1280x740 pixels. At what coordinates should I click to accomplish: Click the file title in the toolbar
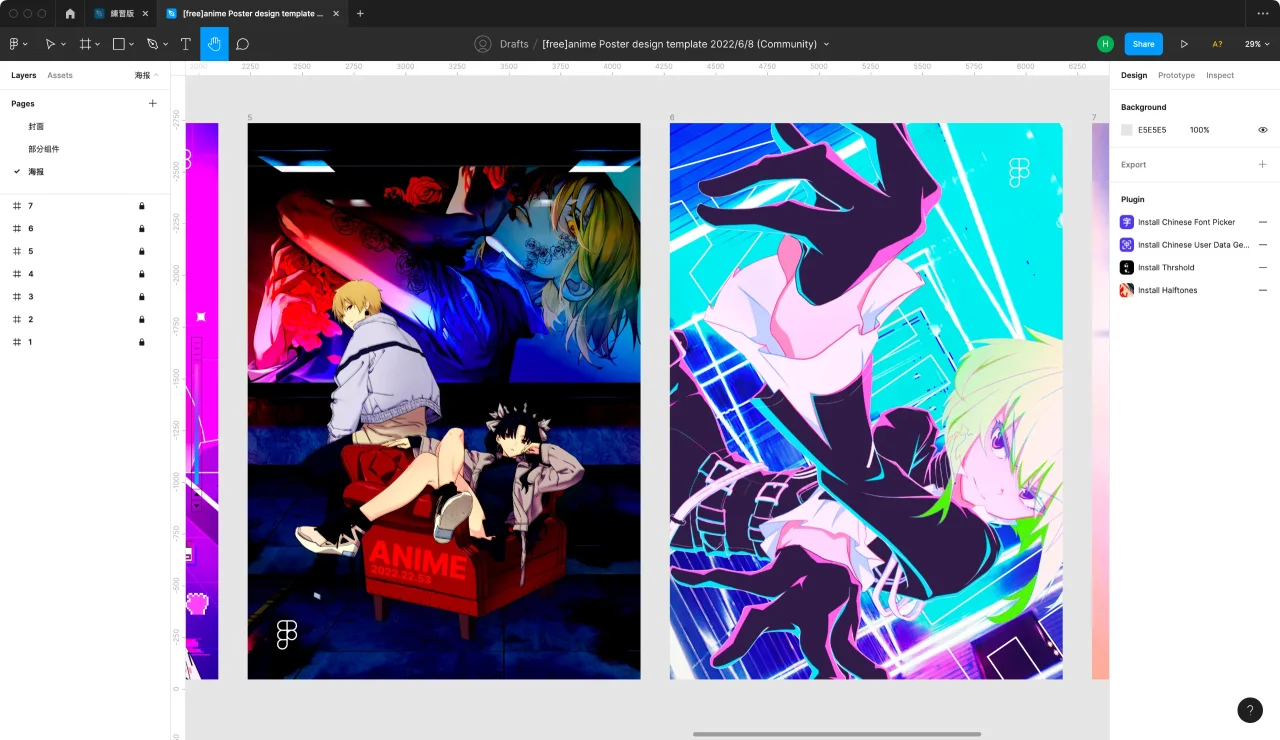point(680,44)
